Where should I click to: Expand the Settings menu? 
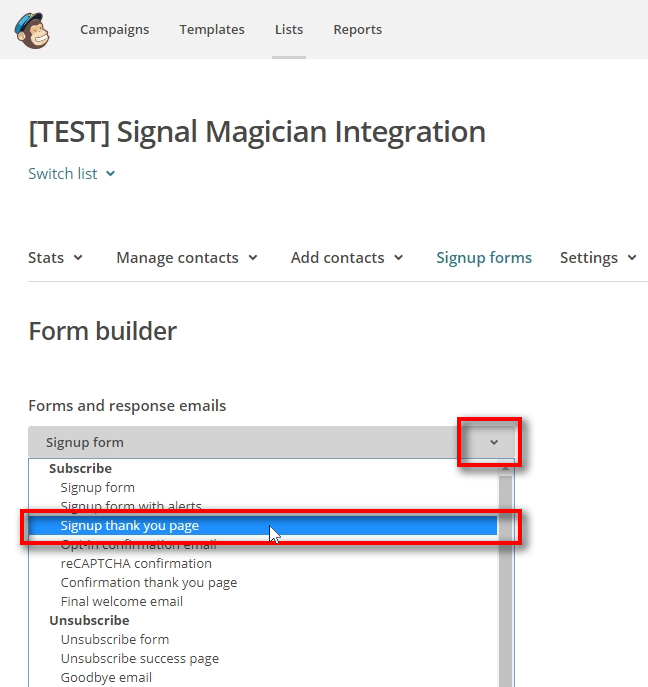598,258
